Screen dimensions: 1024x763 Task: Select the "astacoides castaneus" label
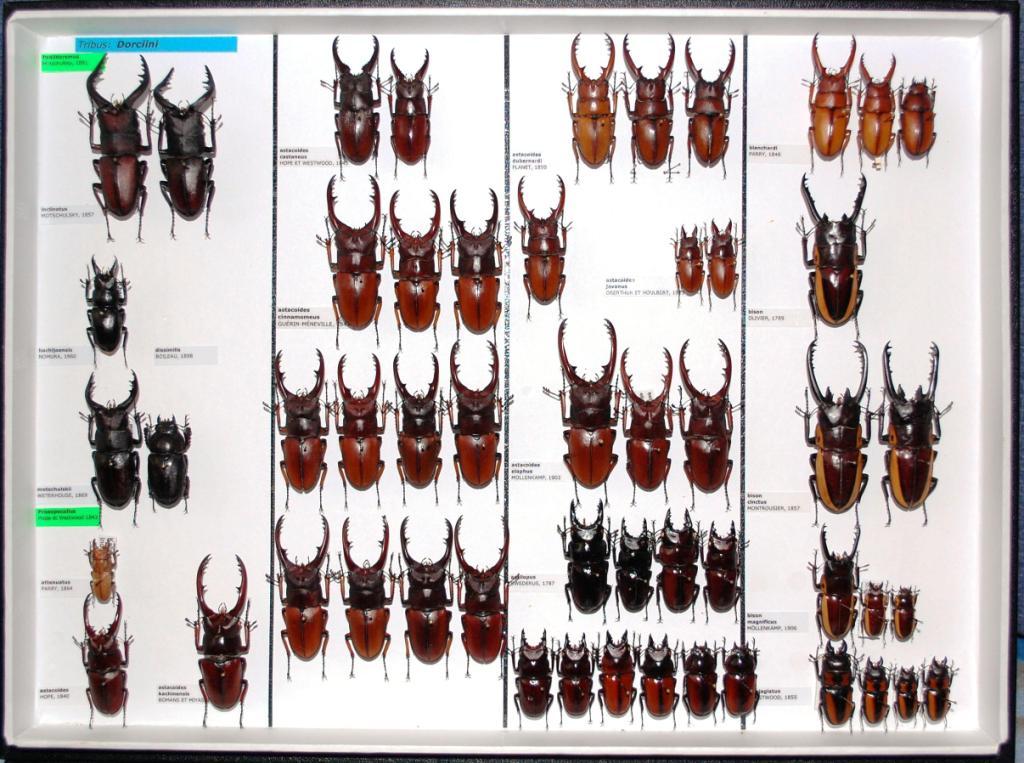312,158
